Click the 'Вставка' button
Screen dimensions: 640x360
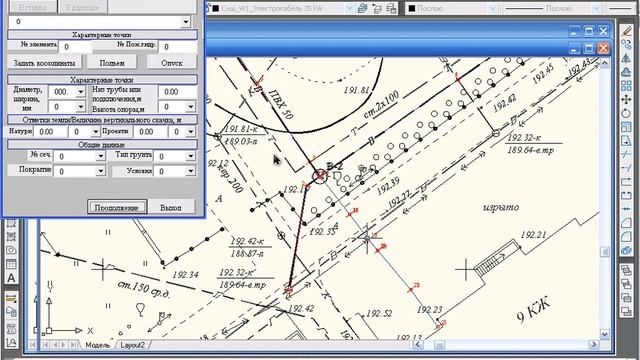[x=33, y=7]
